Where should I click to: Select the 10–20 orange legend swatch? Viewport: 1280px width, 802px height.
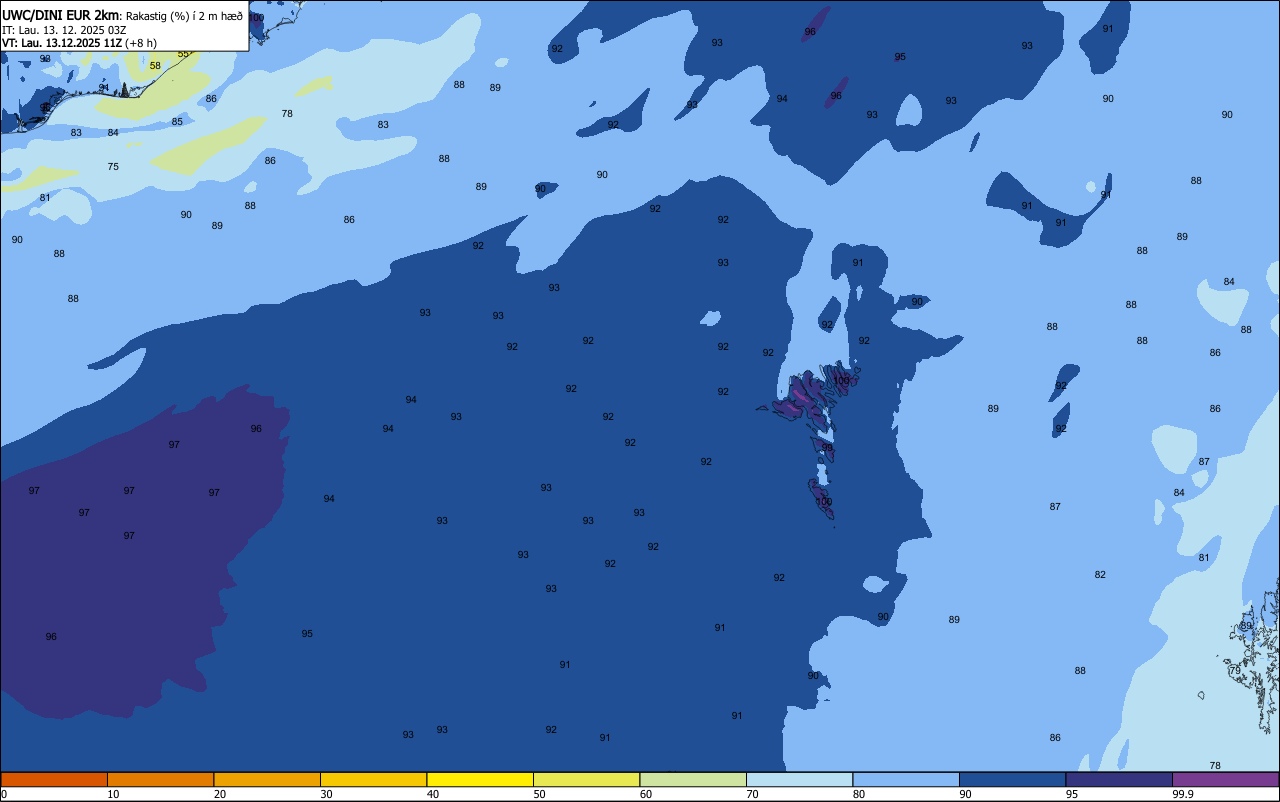[x=160, y=779]
